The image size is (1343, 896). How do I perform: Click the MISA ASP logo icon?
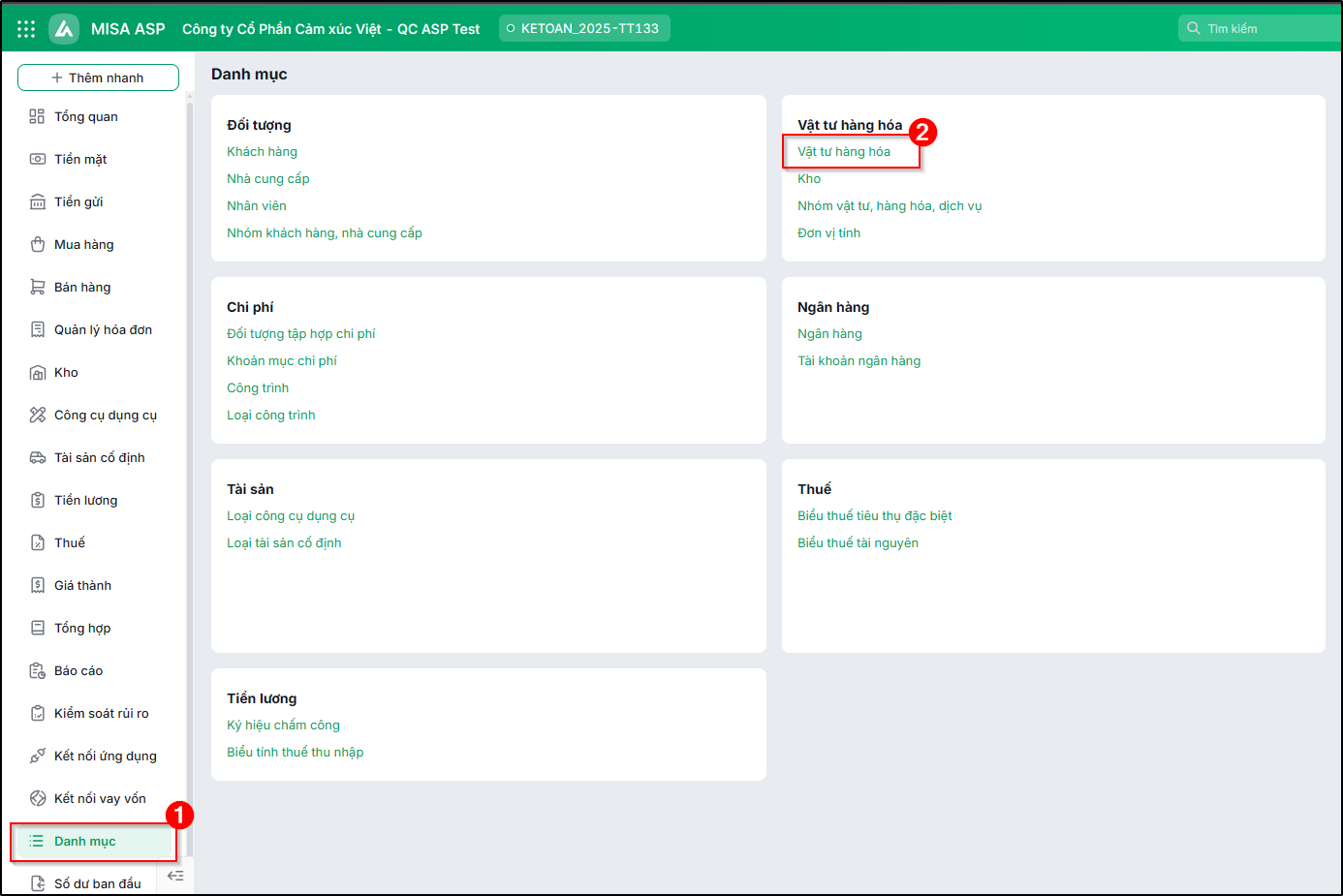point(64,29)
